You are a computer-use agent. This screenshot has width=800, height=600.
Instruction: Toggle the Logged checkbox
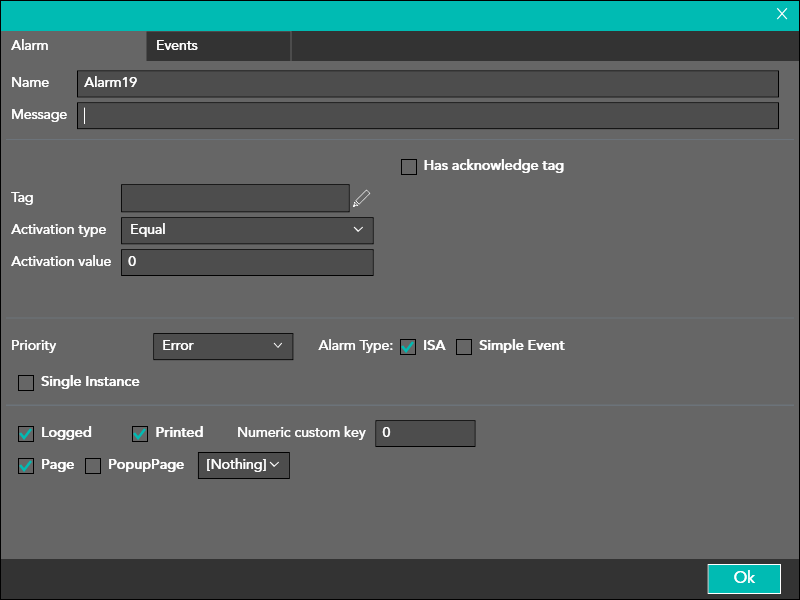(x=26, y=434)
